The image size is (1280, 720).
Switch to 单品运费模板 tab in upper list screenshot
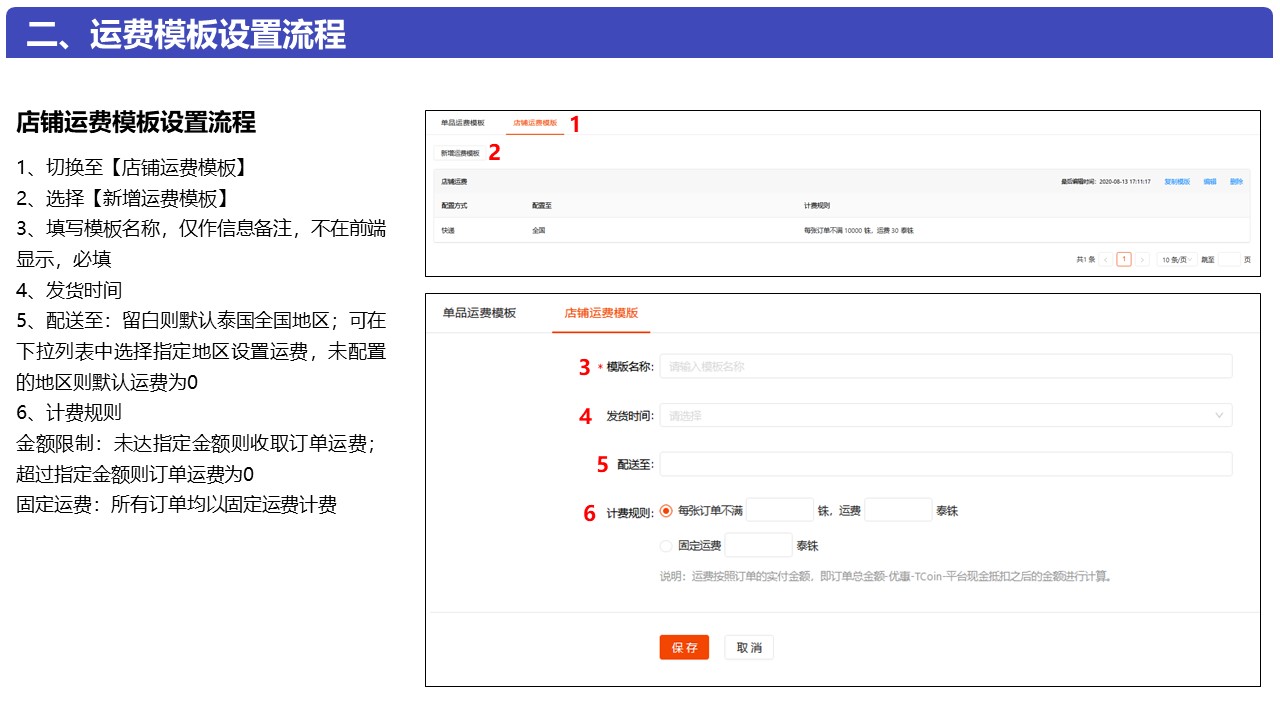[x=462, y=123]
